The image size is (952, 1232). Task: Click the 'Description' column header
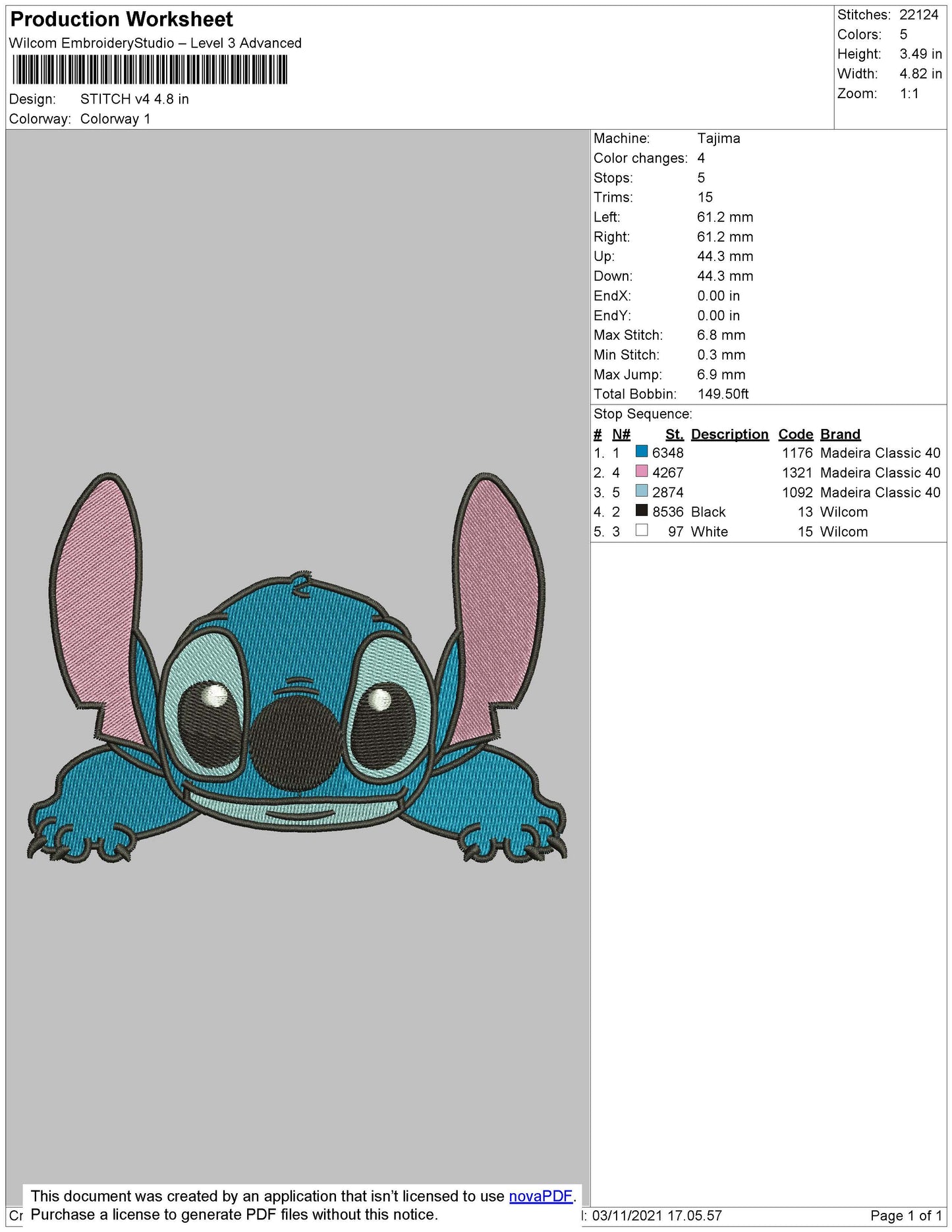point(729,434)
